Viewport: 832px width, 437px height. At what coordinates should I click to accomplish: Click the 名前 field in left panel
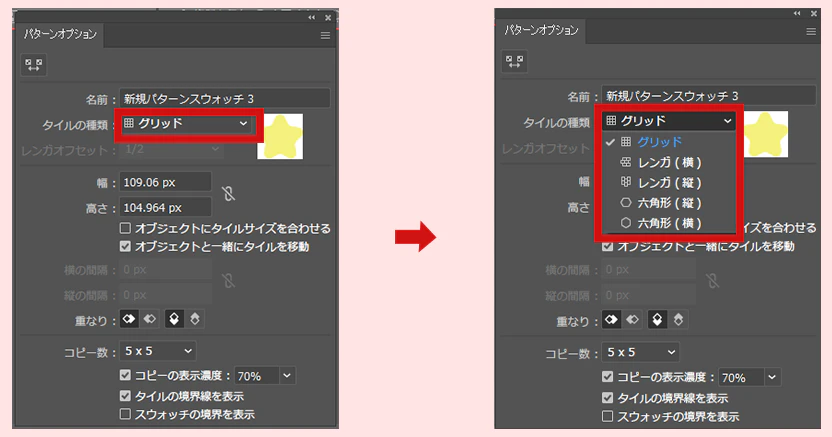225,99
